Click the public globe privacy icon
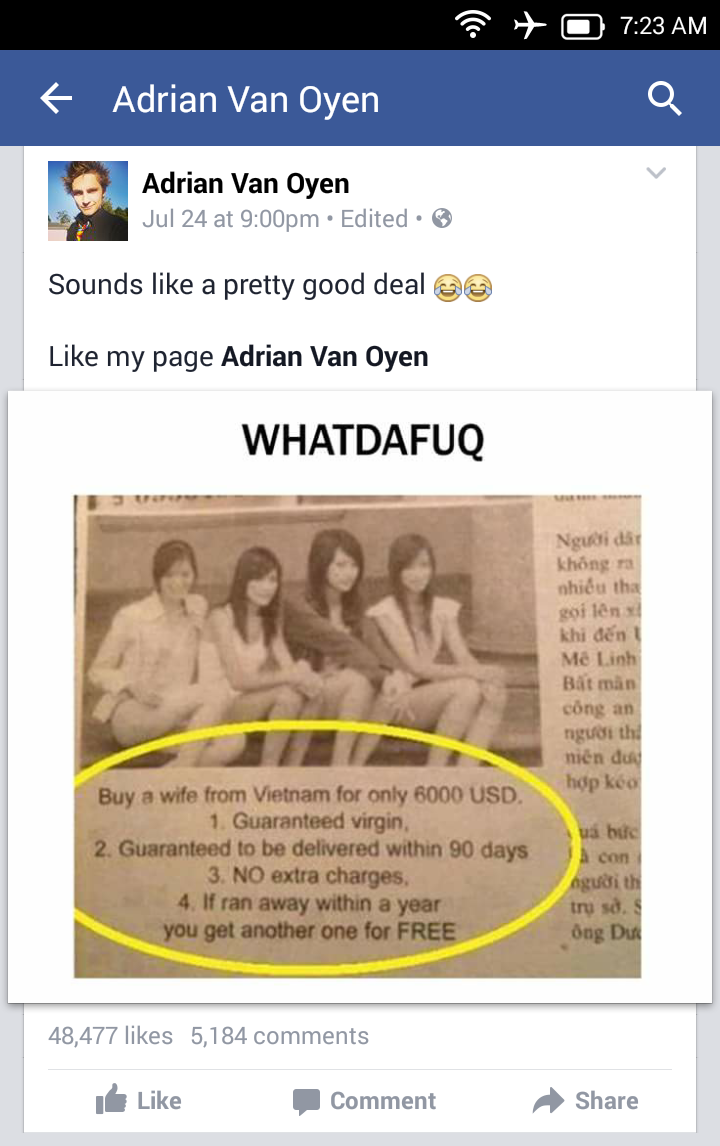720x1146 pixels. 442,218
